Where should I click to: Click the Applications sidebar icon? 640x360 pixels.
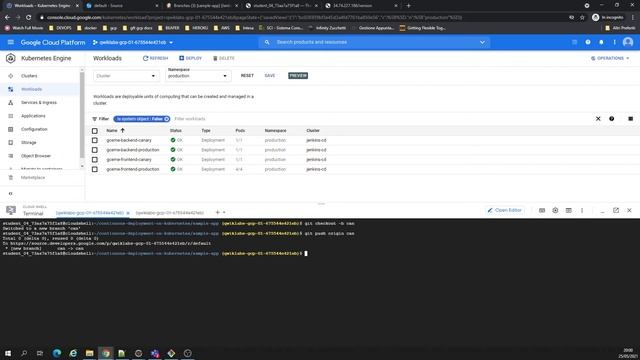(x=11, y=116)
